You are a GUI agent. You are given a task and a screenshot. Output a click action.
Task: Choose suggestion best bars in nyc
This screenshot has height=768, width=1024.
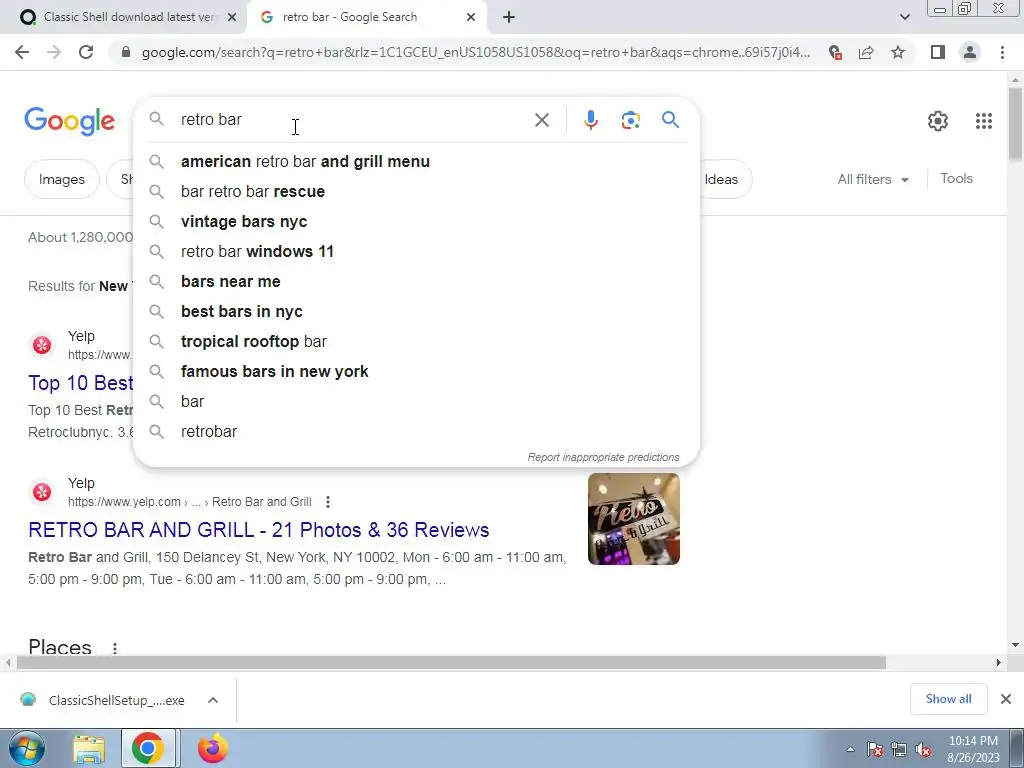(x=417, y=312)
